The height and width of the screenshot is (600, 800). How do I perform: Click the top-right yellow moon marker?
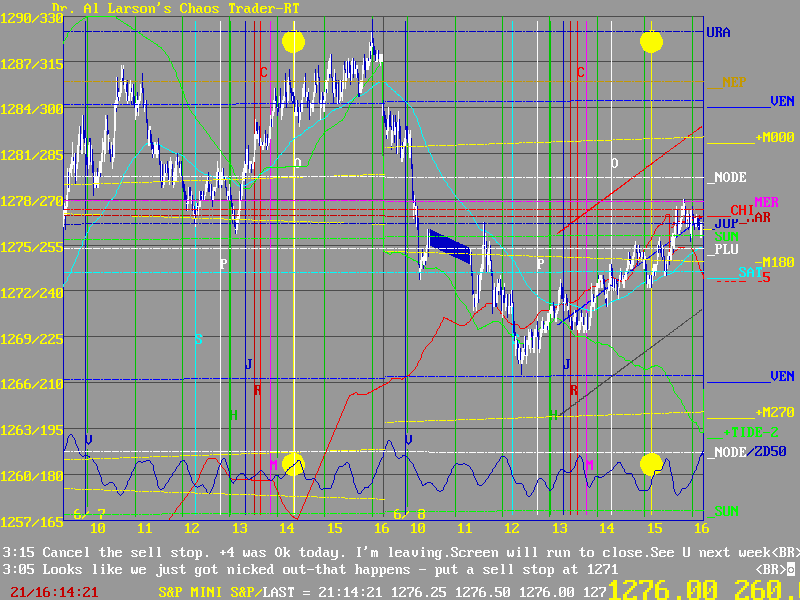(x=651, y=41)
